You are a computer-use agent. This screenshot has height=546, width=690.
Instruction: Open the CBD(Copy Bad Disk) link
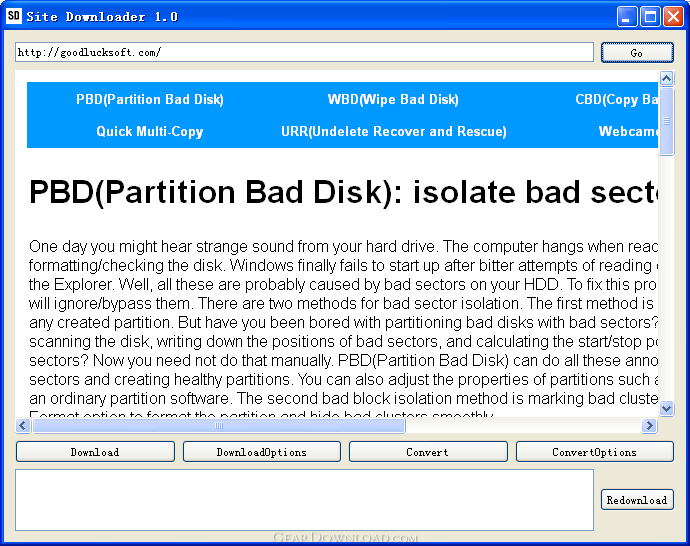coord(617,99)
